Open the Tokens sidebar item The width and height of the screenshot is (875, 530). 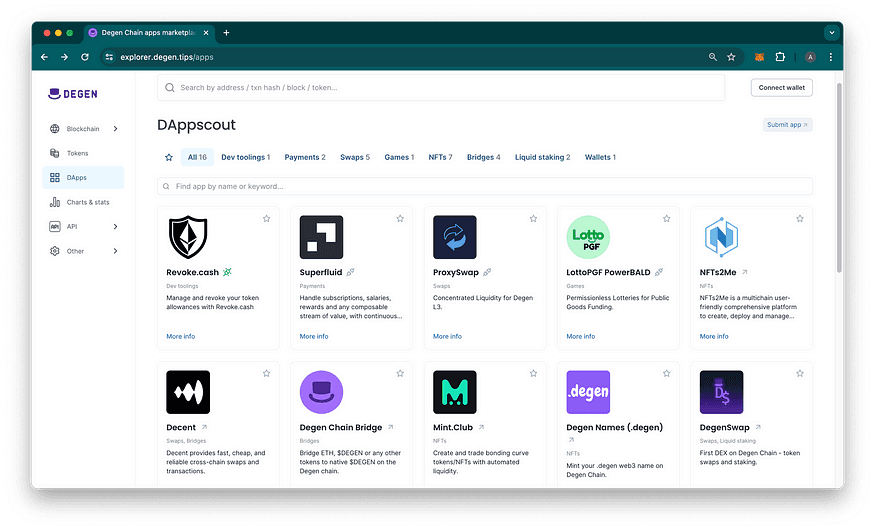click(83, 153)
